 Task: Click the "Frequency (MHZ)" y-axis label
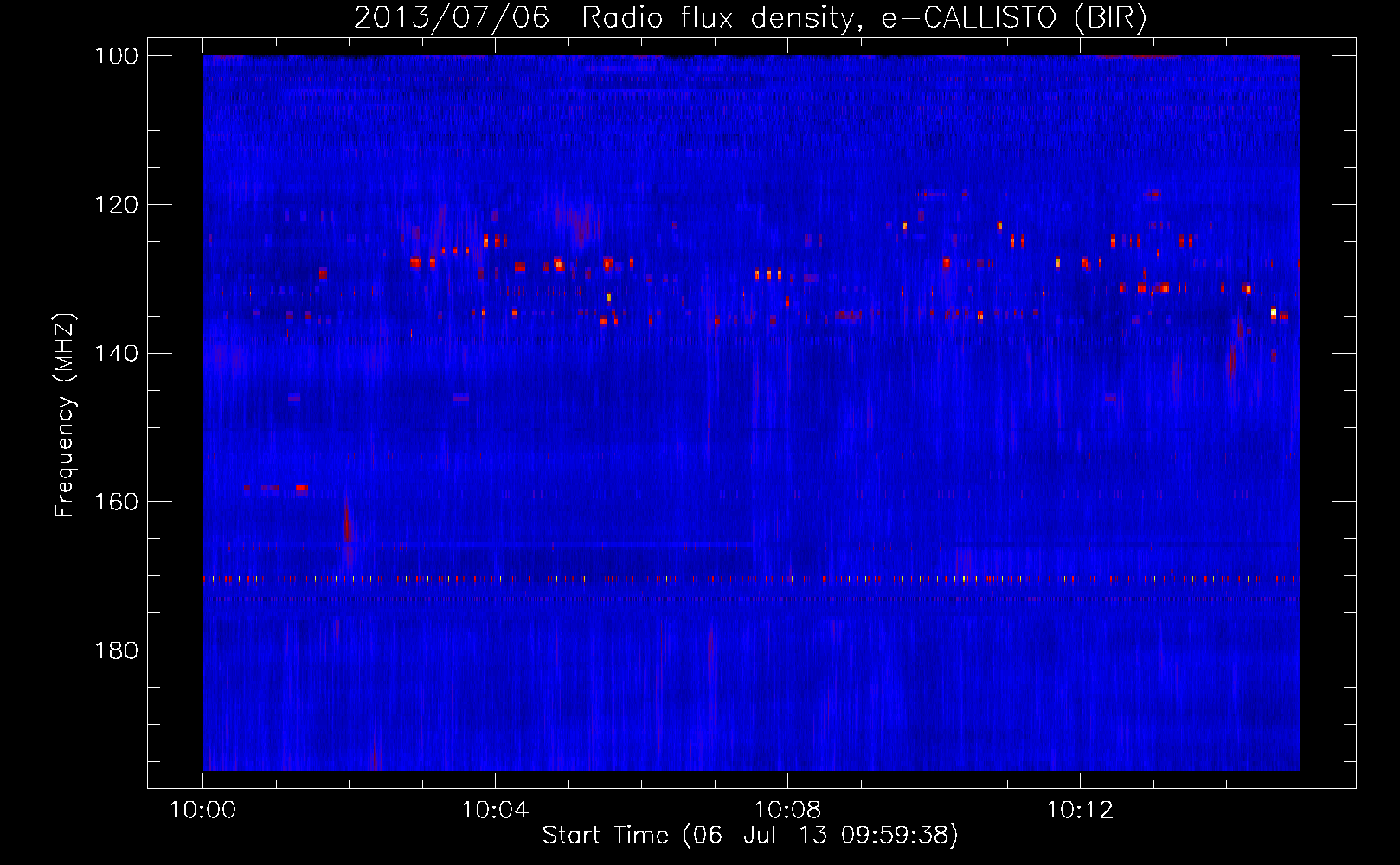click(65, 415)
